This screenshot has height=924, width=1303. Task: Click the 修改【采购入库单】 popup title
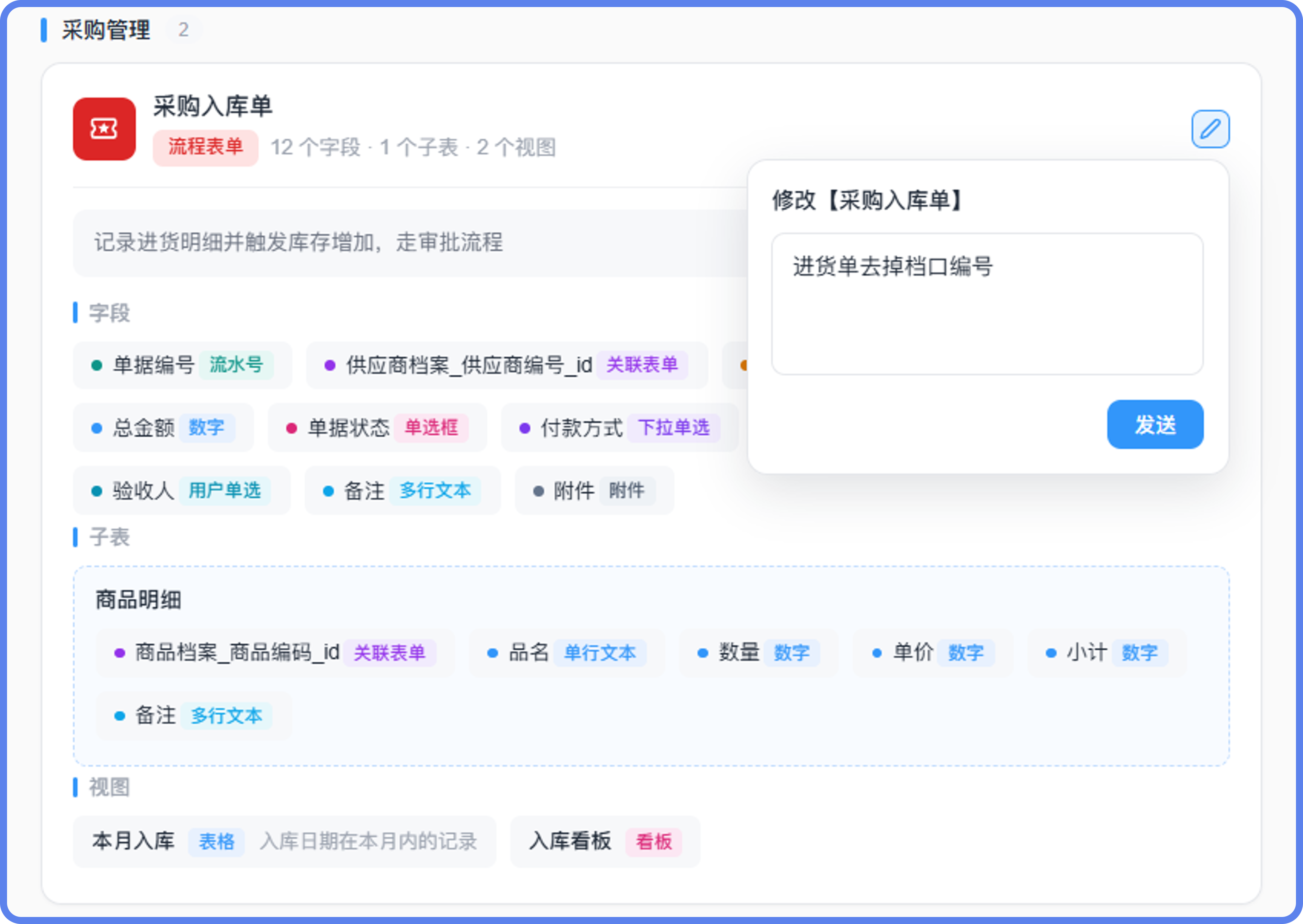click(x=867, y=200)
